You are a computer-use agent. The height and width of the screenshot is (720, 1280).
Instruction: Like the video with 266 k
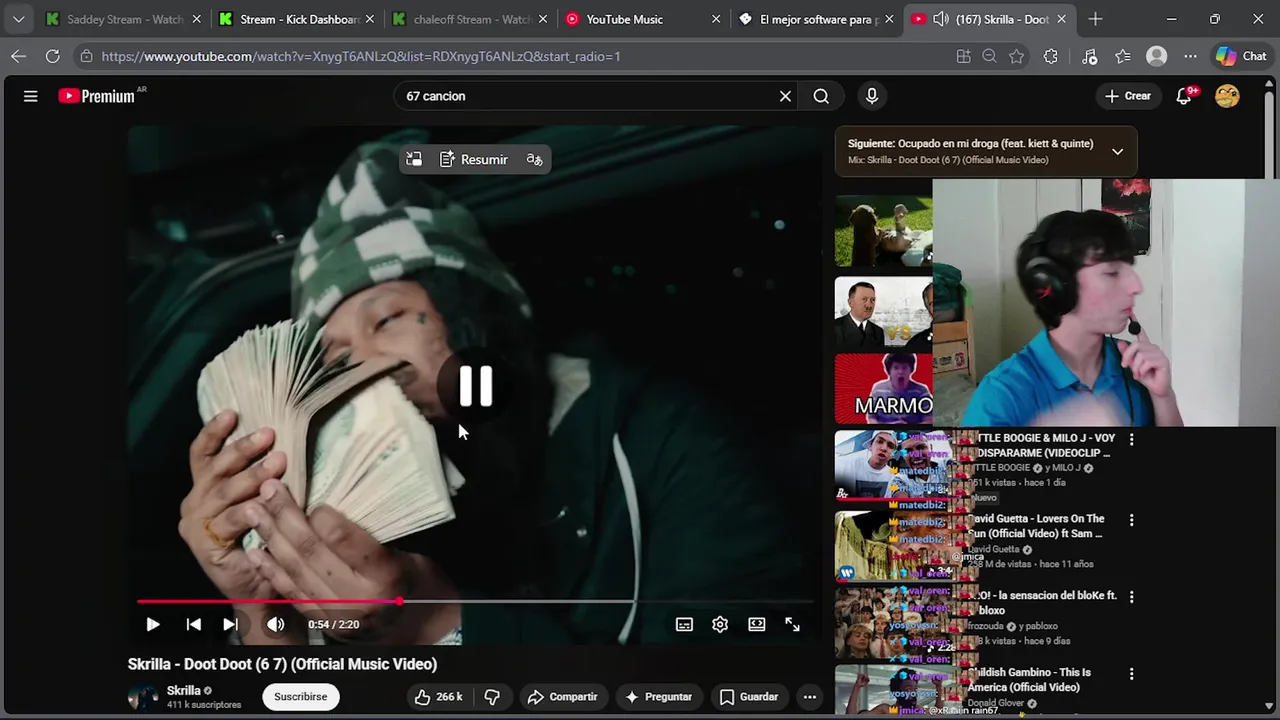(x=439, y=697)
